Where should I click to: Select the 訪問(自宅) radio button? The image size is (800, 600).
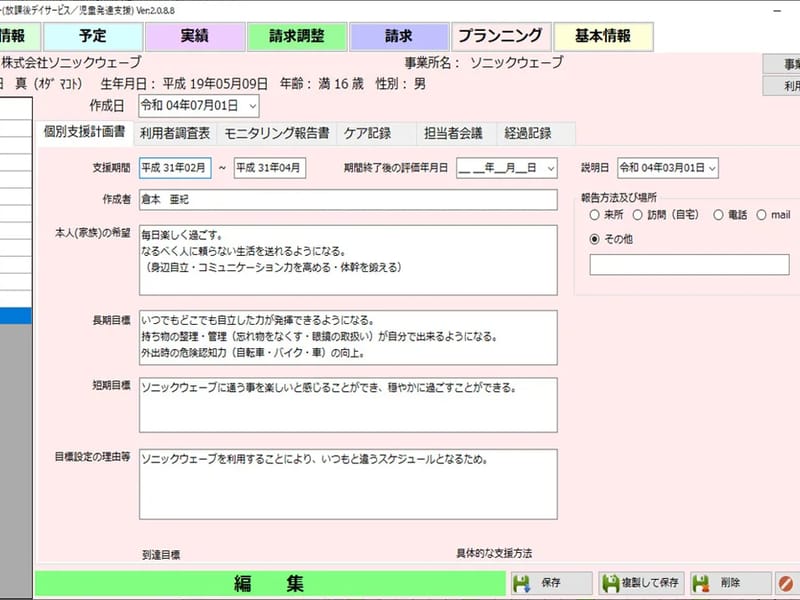point(637,215)
